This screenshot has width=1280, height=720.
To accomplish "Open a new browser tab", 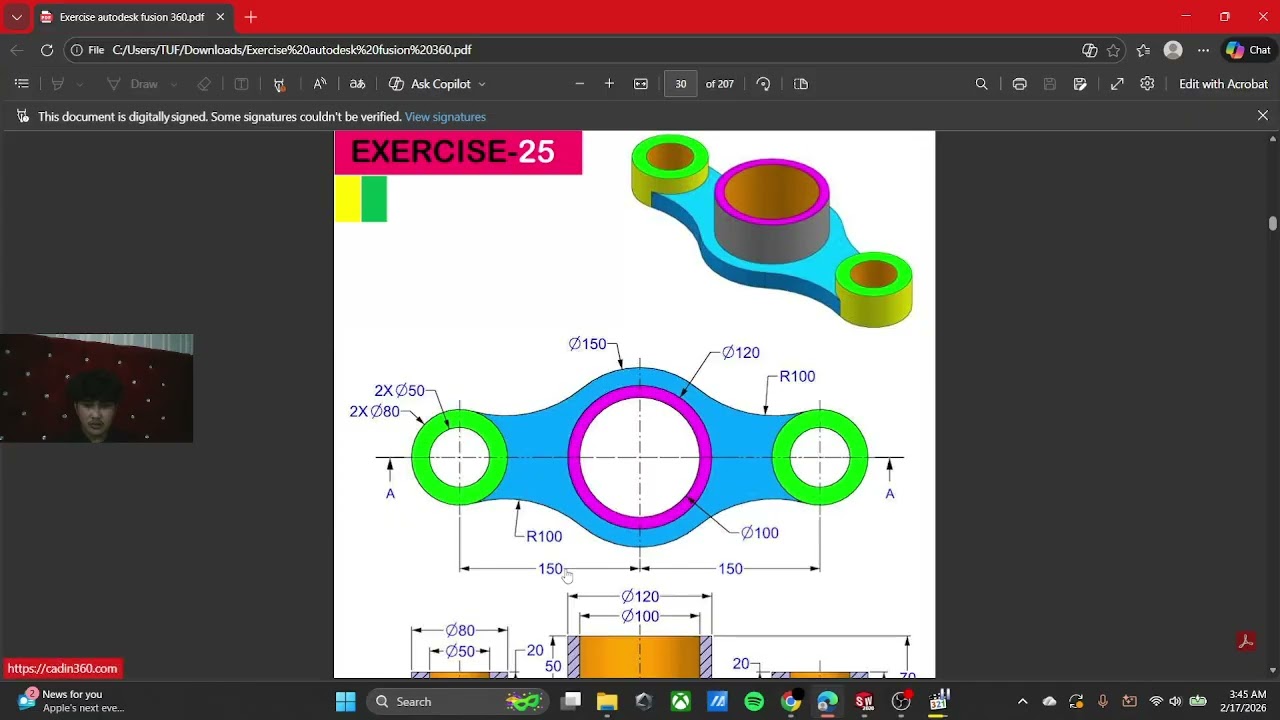I will tap(251, 17).
